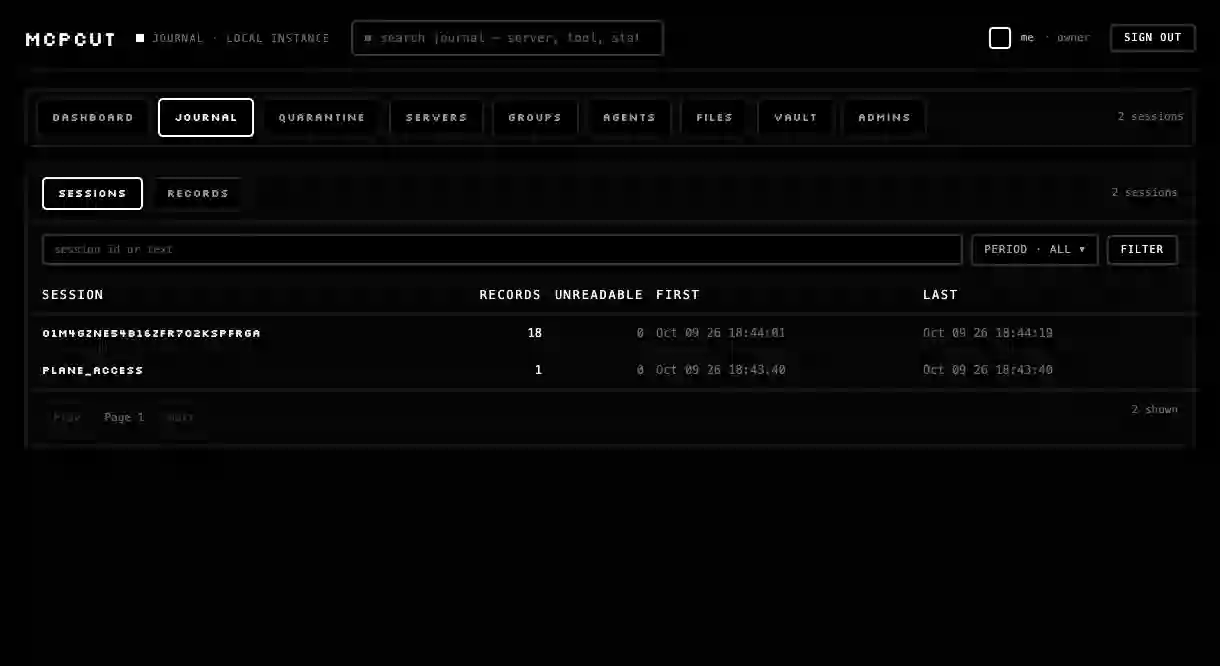Apply the Filter button
This screenshot has width=1220, height=666.
[x=1142, y=249]
